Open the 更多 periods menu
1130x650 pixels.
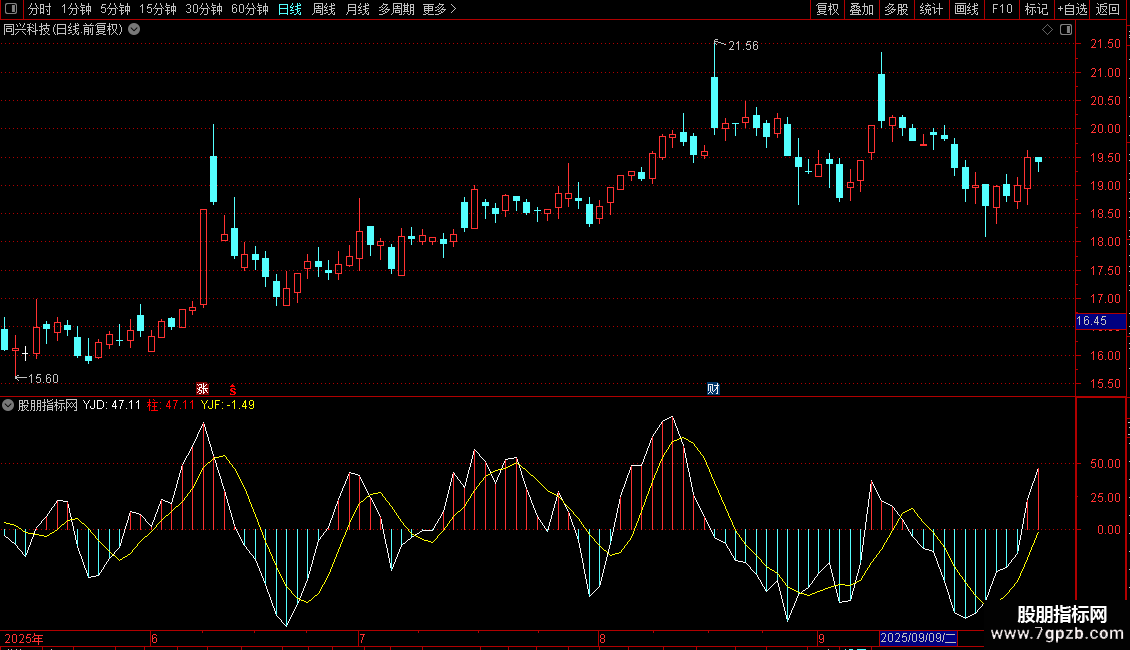point(439,9)
